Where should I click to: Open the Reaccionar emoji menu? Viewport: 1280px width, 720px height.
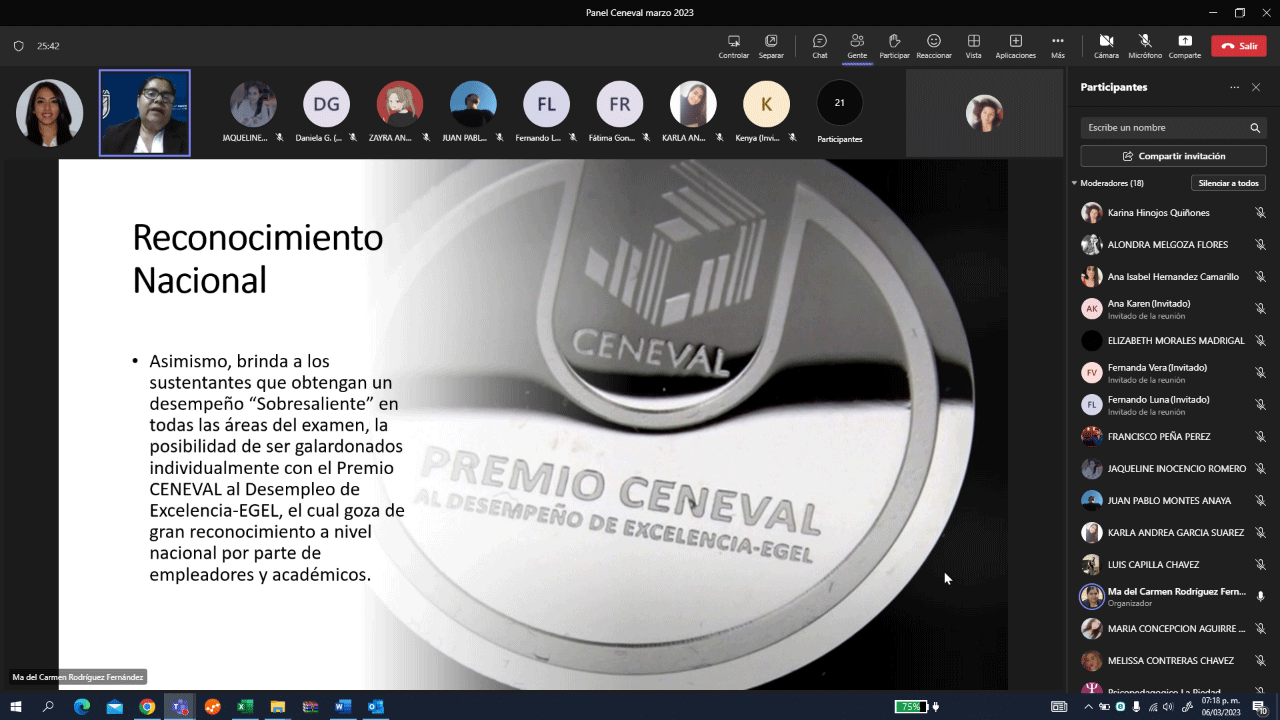[934, 46]
